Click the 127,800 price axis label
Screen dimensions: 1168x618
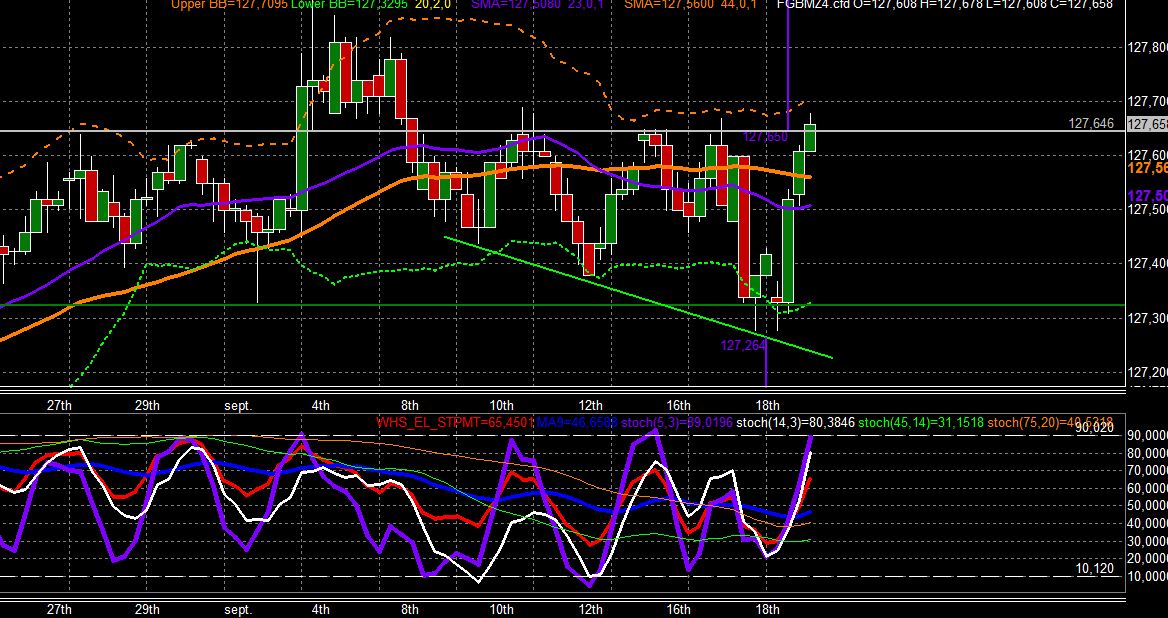point(1148,48)
